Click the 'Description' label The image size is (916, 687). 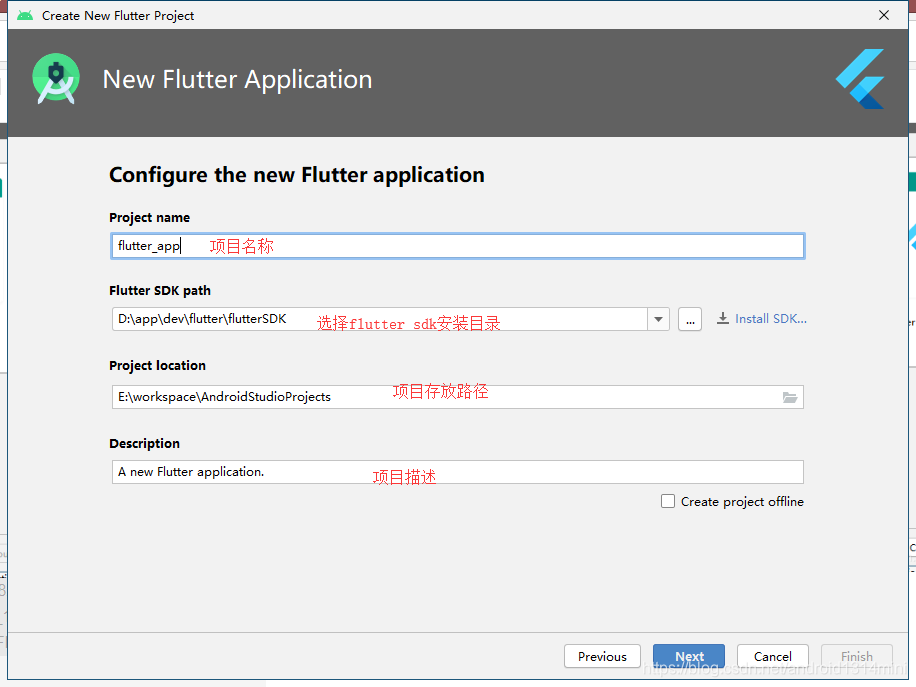(x=144, y=443)
